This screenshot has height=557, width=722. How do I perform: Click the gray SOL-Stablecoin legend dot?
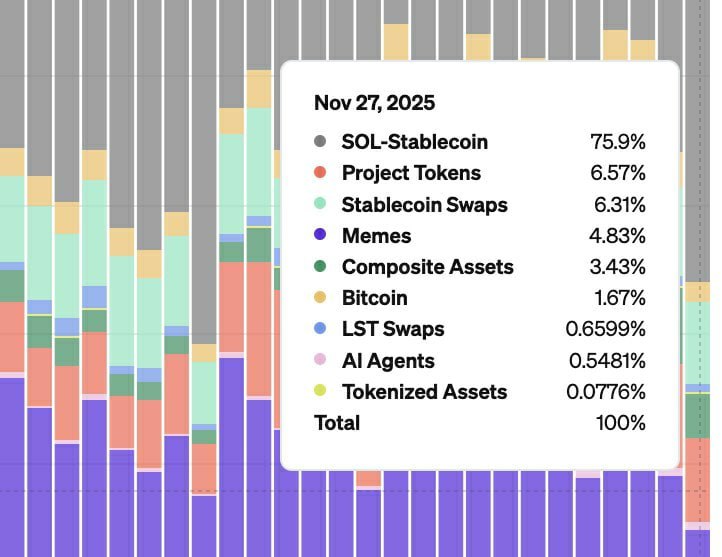click(320, 142)
